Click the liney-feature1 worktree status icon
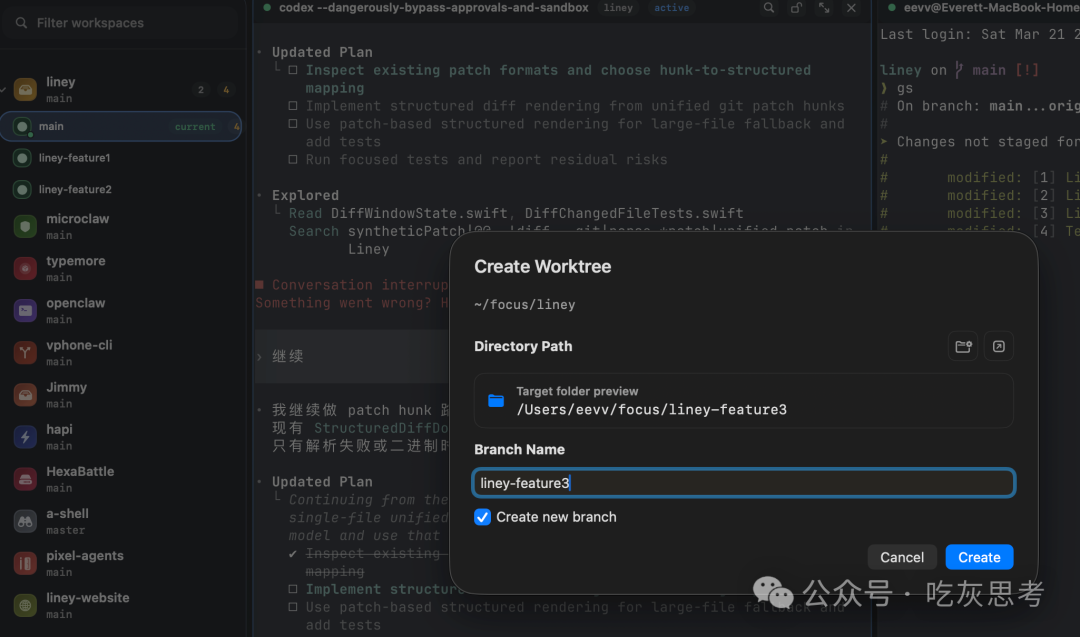Screen dimensions: 1080x637 22,158
